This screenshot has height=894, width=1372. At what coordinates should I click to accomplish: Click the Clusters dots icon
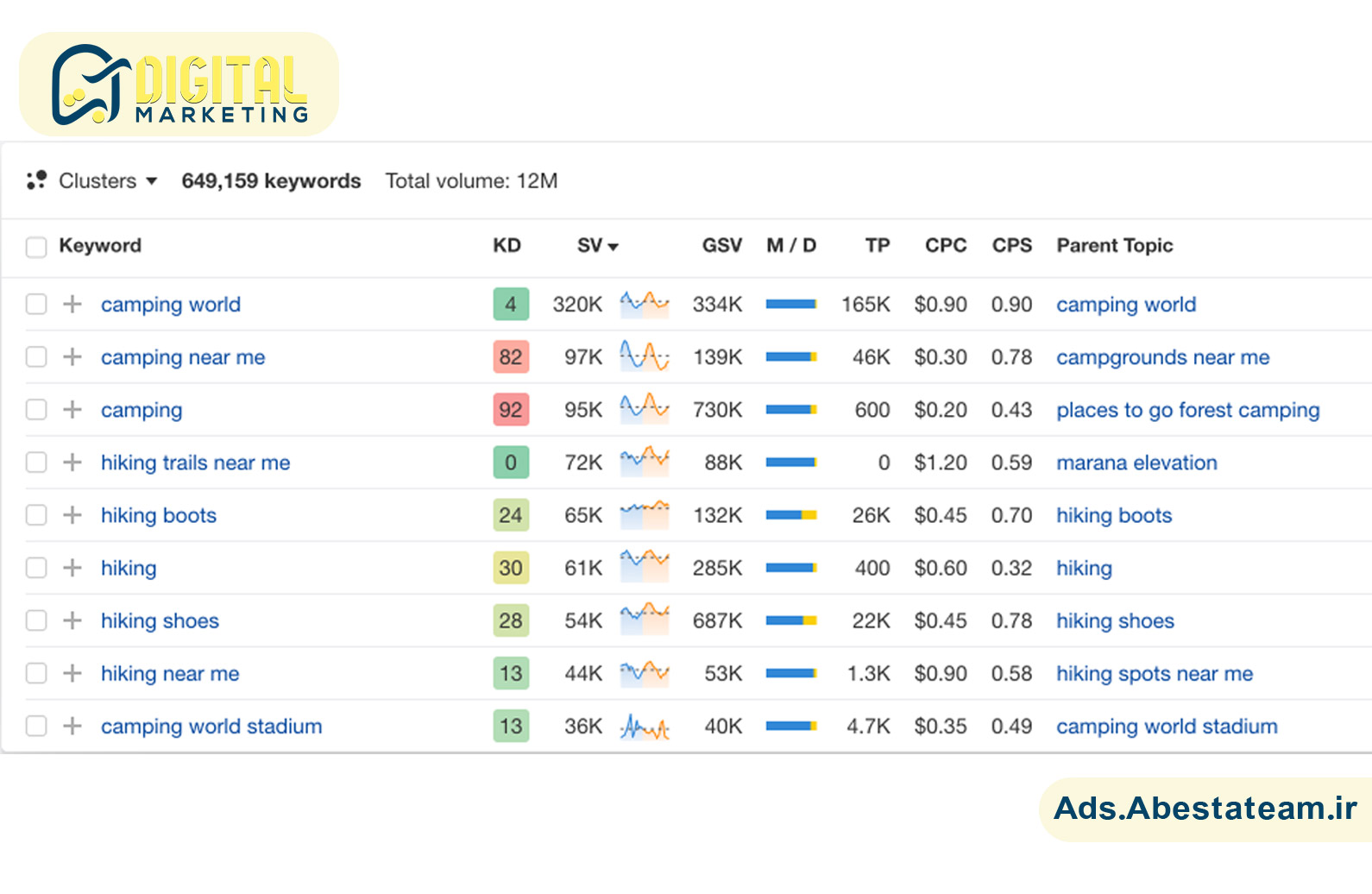pyautogui.click(x=36, y=179)
